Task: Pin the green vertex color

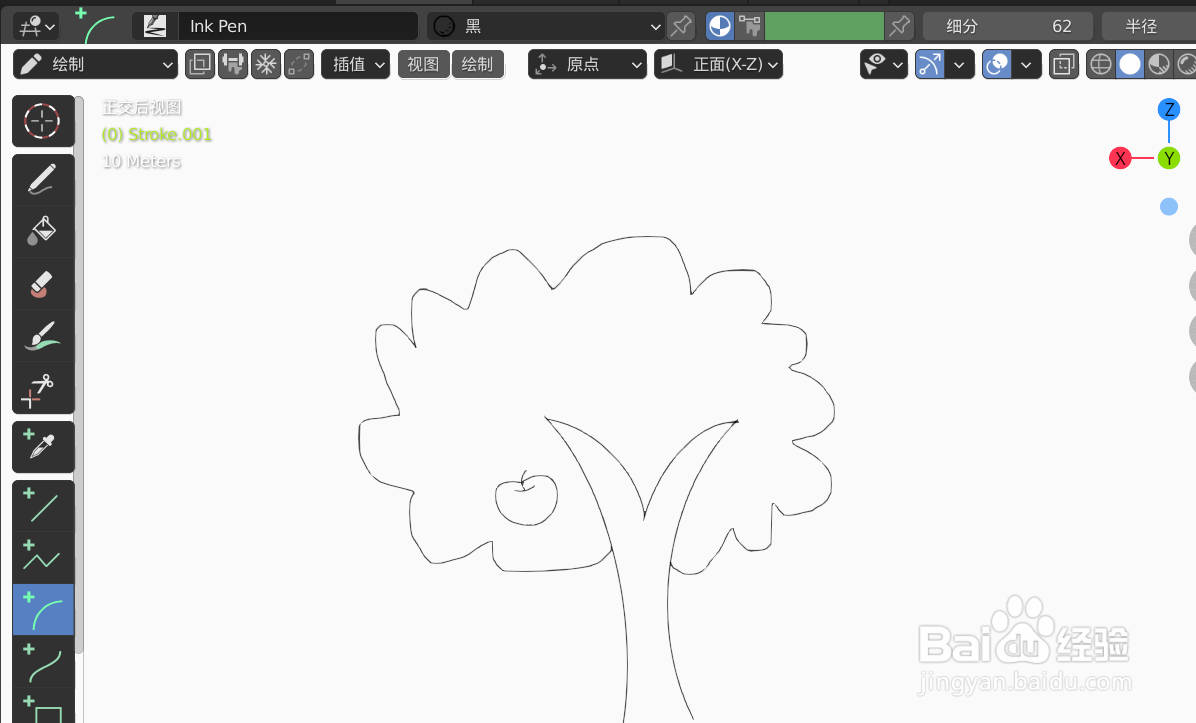Action: pos(900,26)
